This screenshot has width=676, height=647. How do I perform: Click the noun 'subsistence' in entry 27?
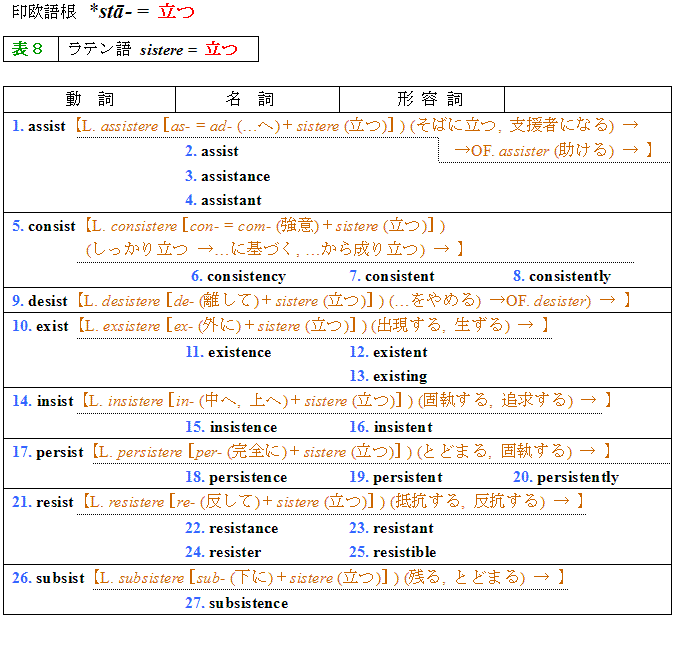pyautogui.click(x=248, y=603)
